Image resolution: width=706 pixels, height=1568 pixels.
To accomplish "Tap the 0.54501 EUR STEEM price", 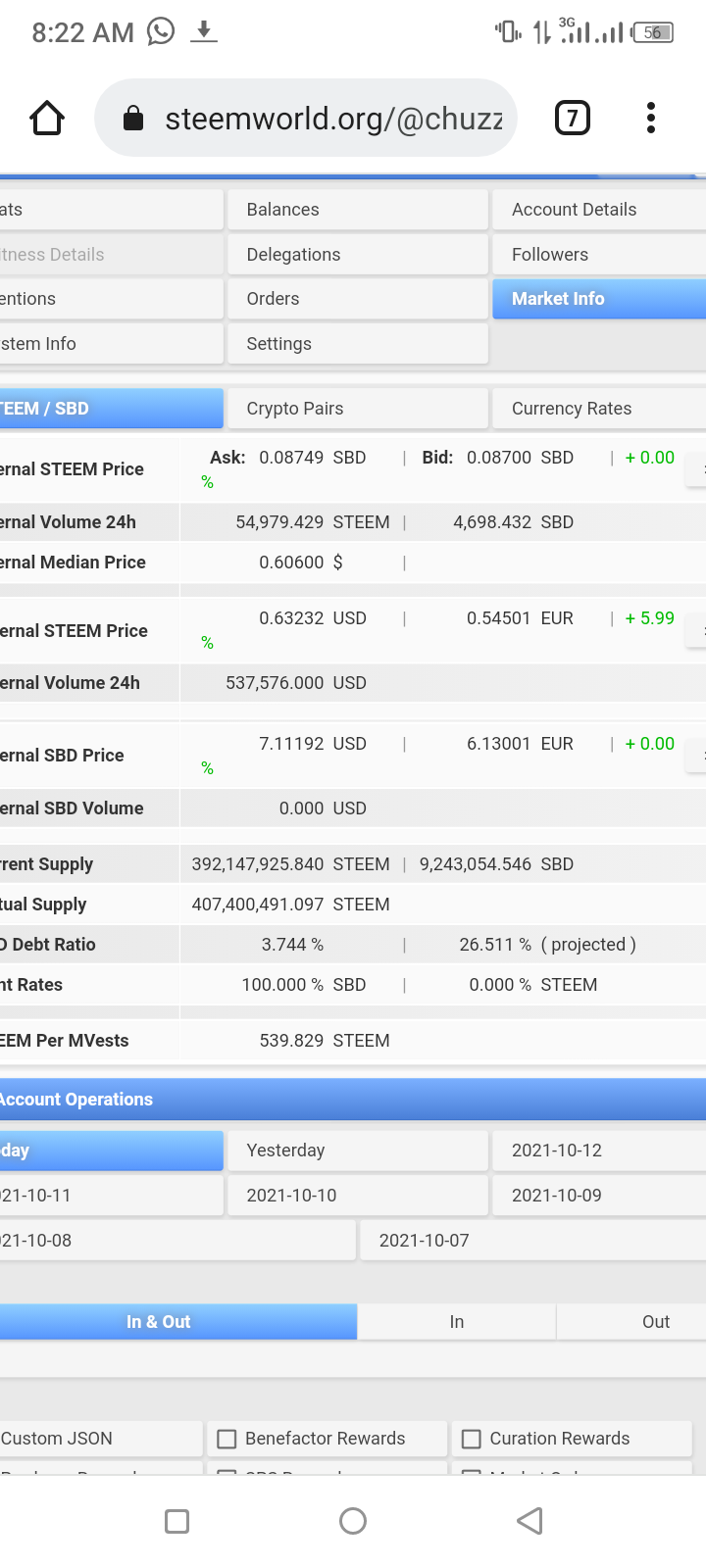I will [520, 618].
